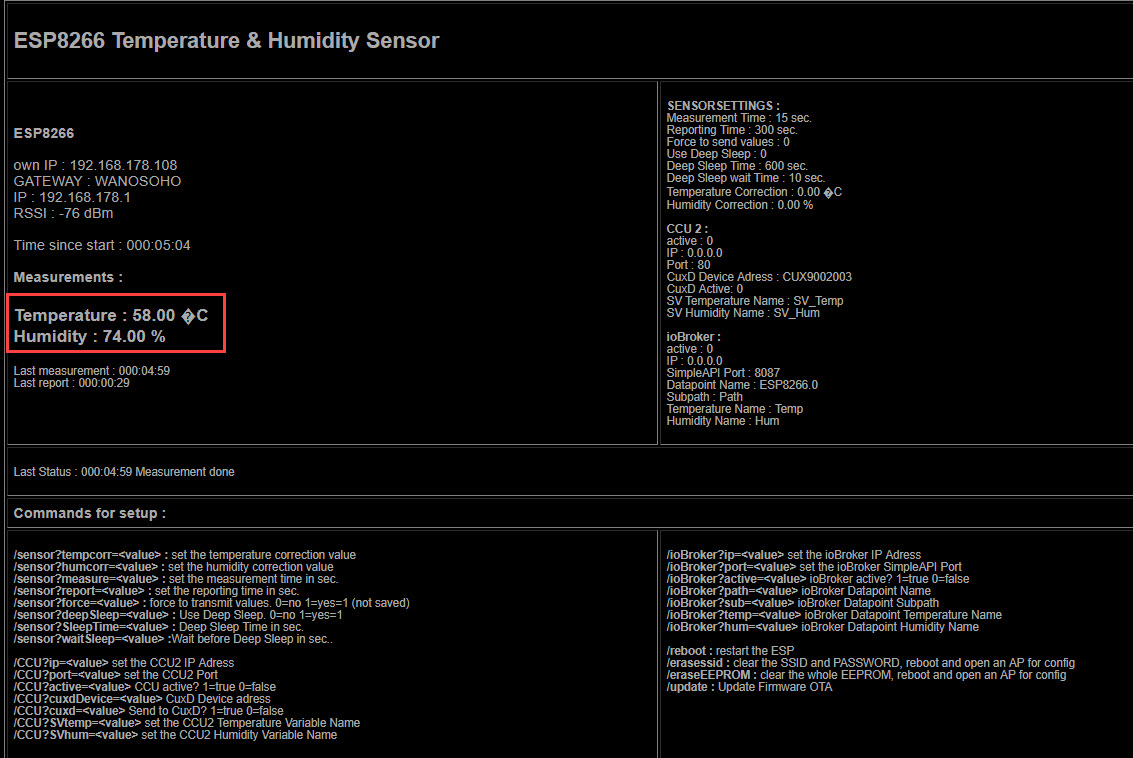Click the /ioBroker?ip=<value> command
Screen dimensions: 1133x758
794,555
